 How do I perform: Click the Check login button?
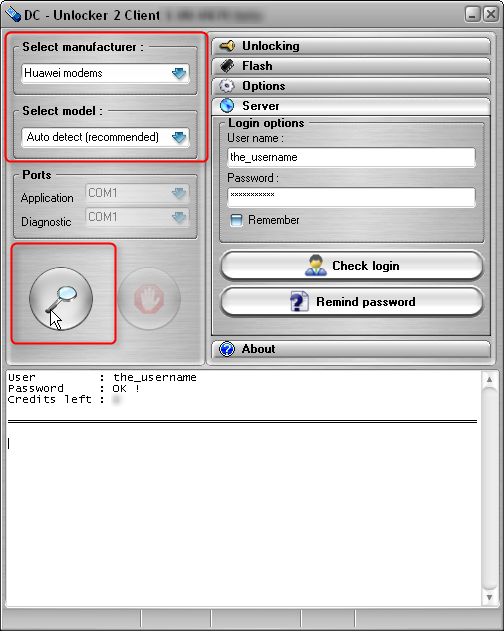point(352,266)
